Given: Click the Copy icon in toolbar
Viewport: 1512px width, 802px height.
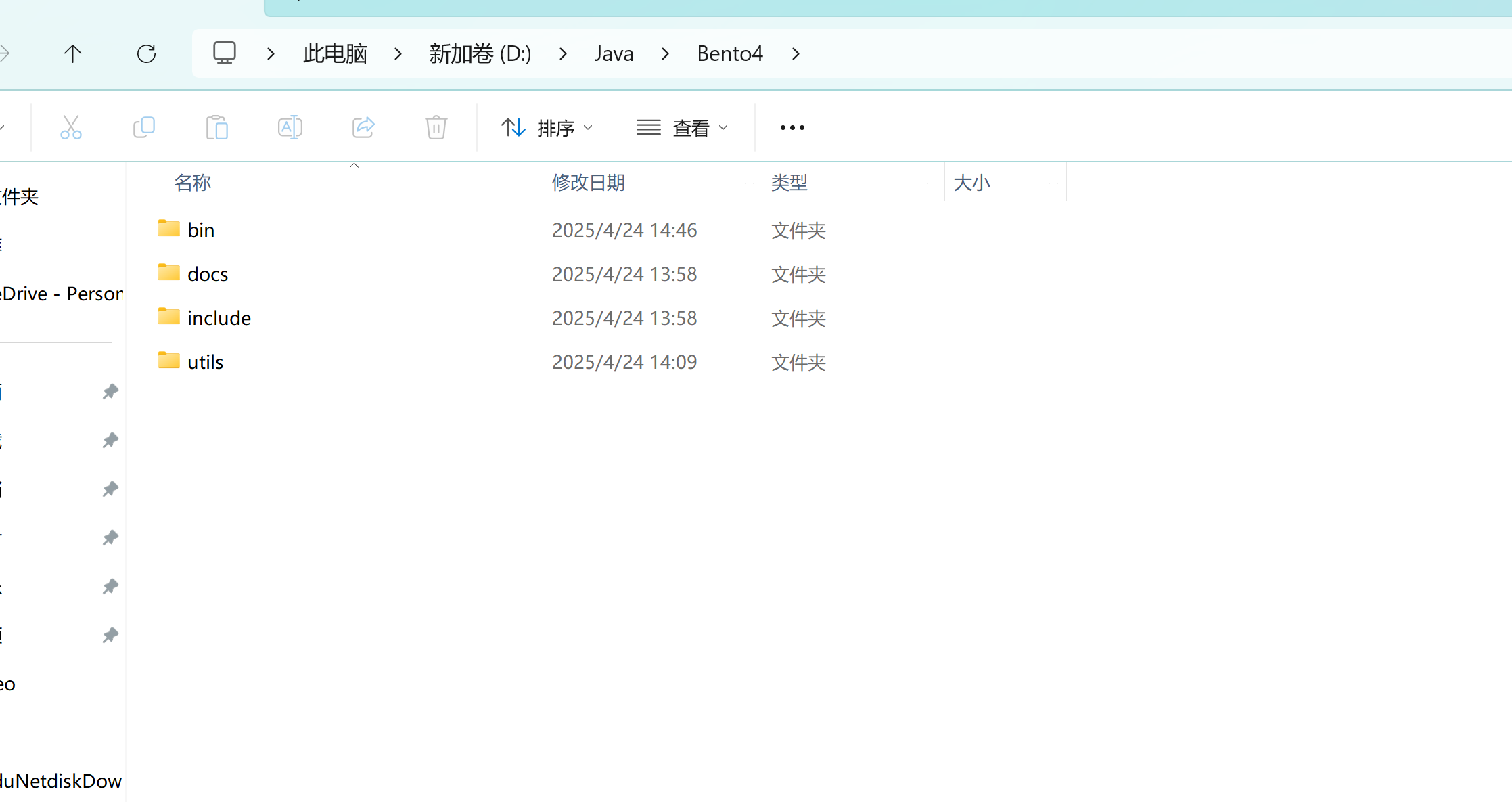Looking at the screenshot, I should (144, 127).
